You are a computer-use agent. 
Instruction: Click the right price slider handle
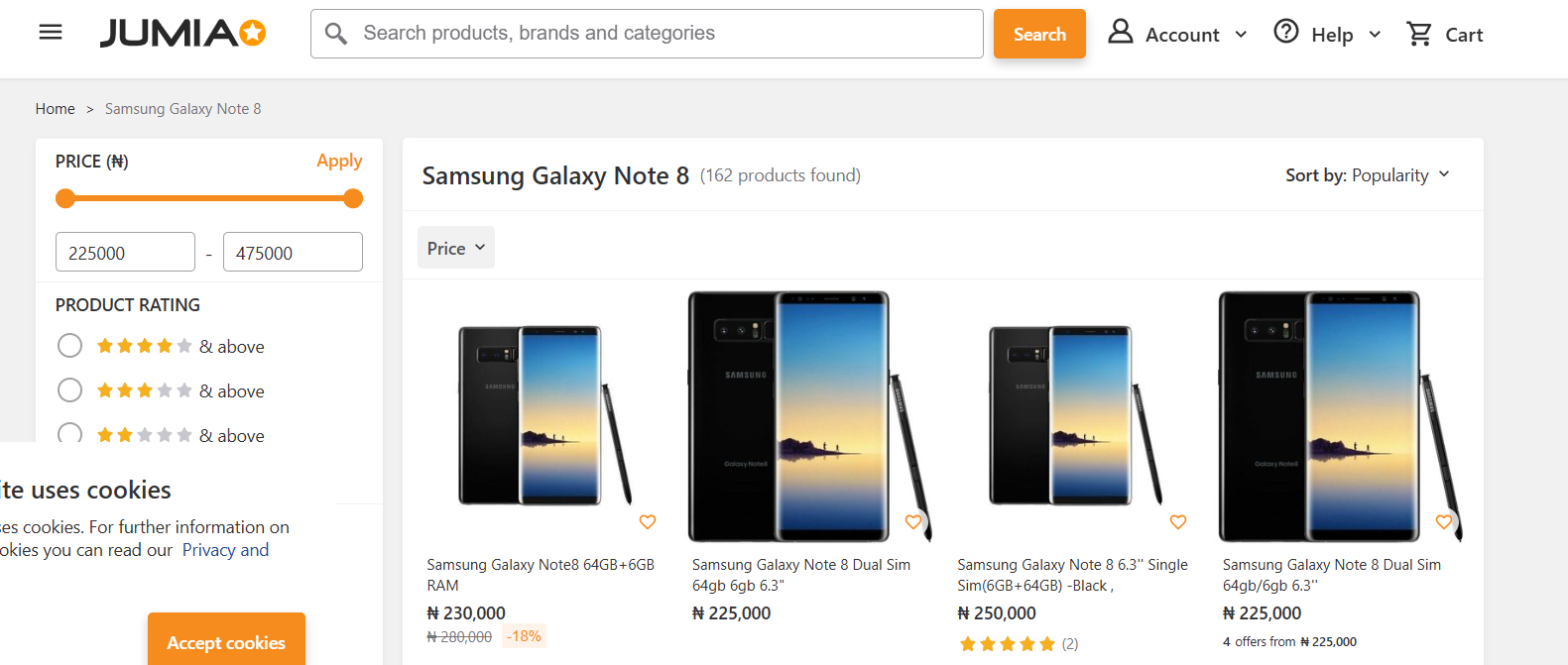[353, 198]
